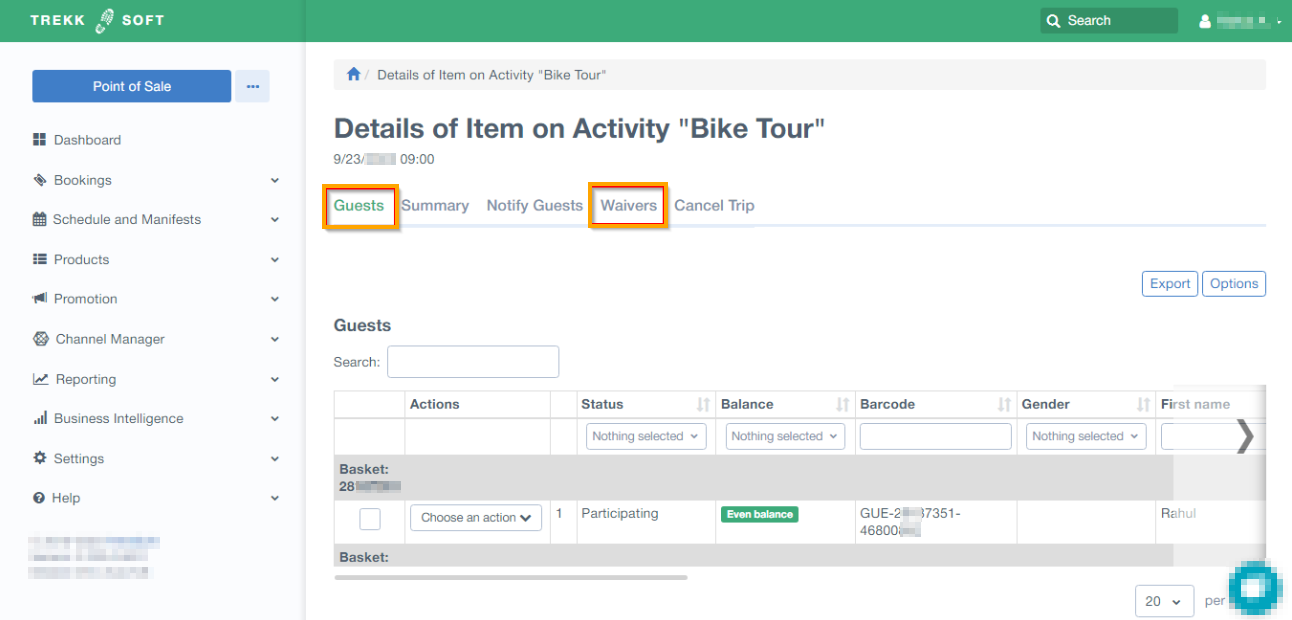Open the Notify Guests tab
Image resolution: width=1292 pixels, height=620 pixels.
[x=534, y=206]
